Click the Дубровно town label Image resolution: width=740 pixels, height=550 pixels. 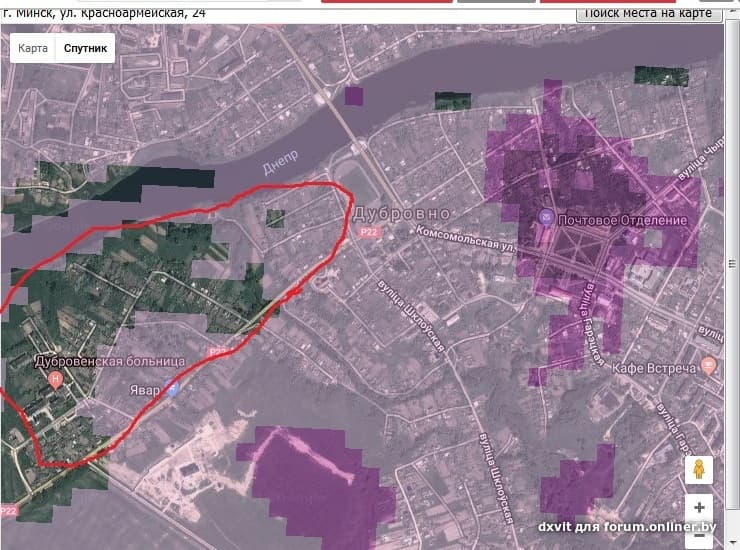pos(401,214)
